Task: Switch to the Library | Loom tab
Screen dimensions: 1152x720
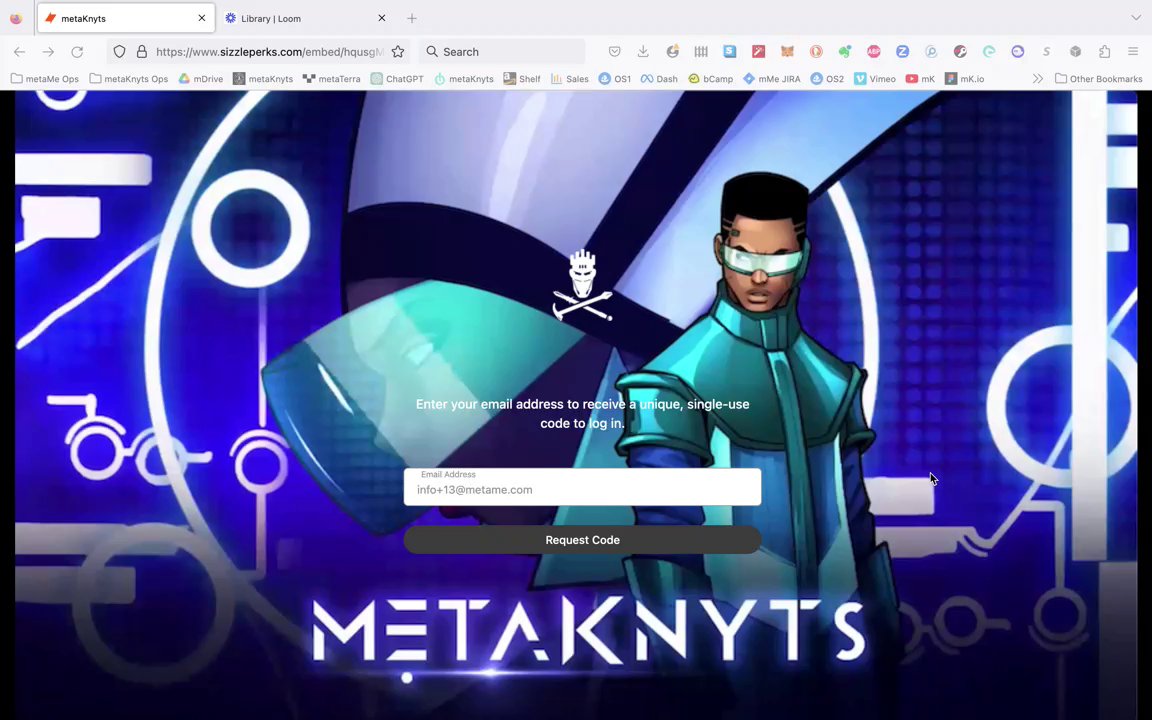Action: point(305,18)
